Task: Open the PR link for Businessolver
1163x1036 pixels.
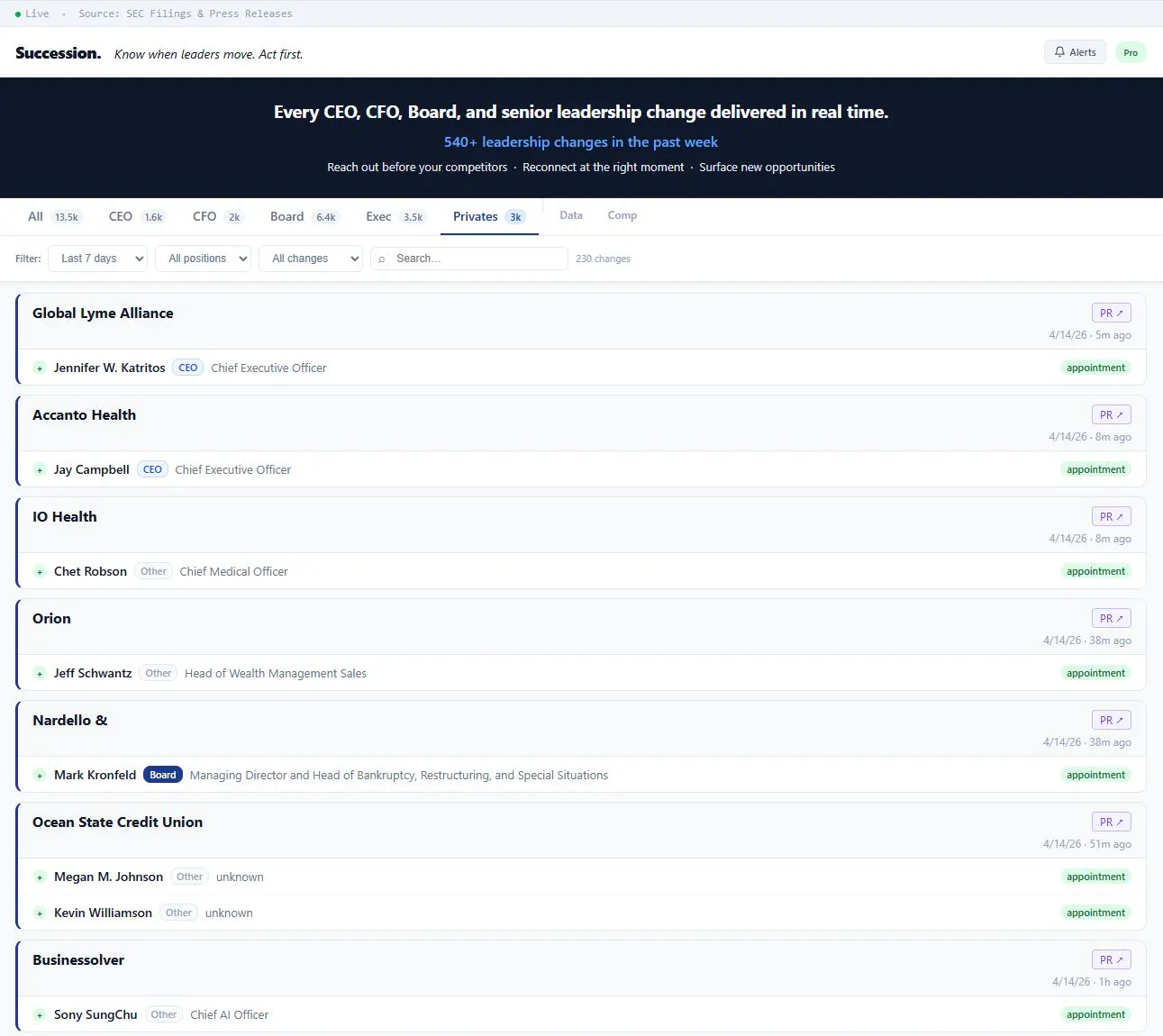Action: coord(1112,959)
